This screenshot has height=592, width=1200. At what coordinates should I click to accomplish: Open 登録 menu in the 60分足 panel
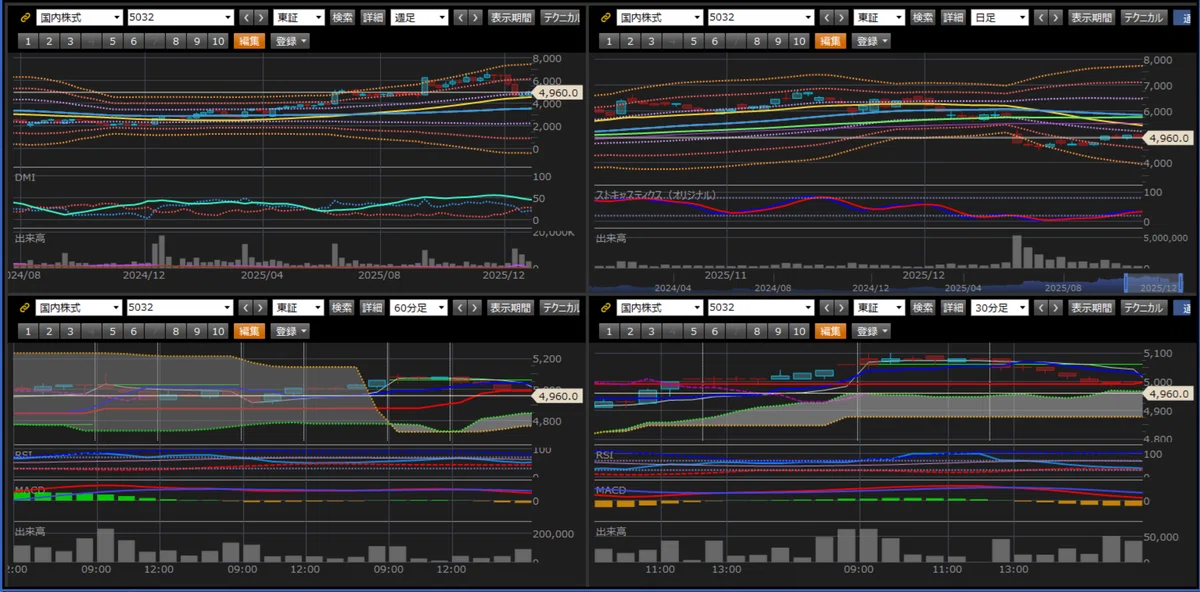290,331
